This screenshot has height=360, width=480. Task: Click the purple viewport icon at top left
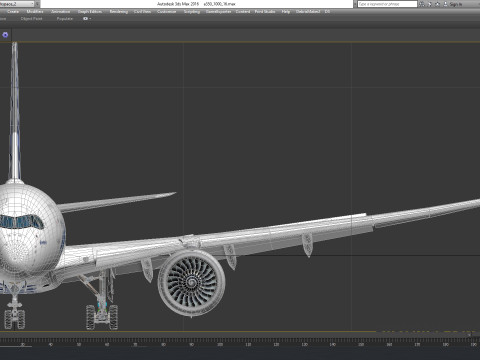coord(5,35)
